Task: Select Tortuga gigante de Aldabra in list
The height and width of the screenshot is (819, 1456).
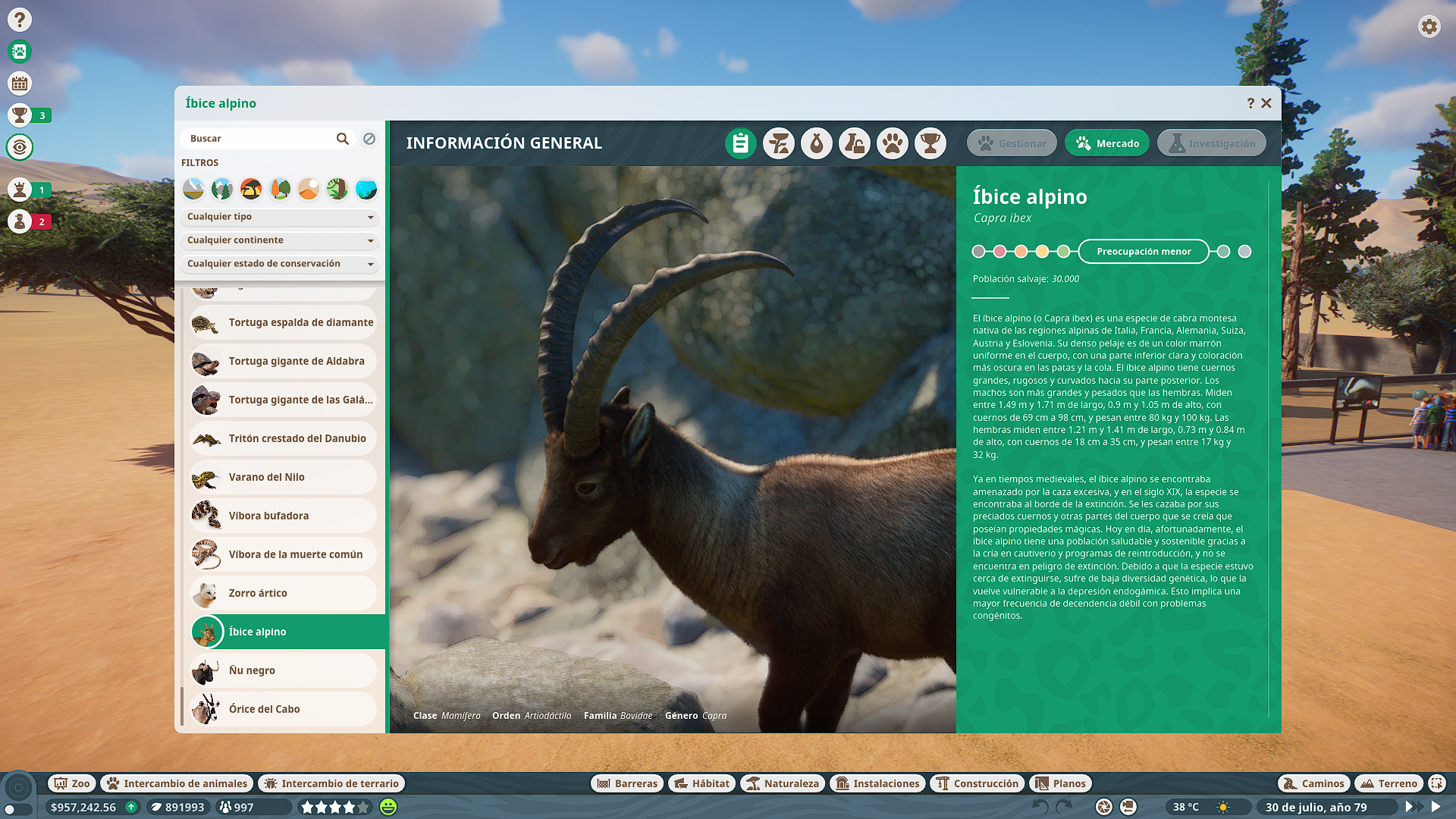Action: point(282,362)
